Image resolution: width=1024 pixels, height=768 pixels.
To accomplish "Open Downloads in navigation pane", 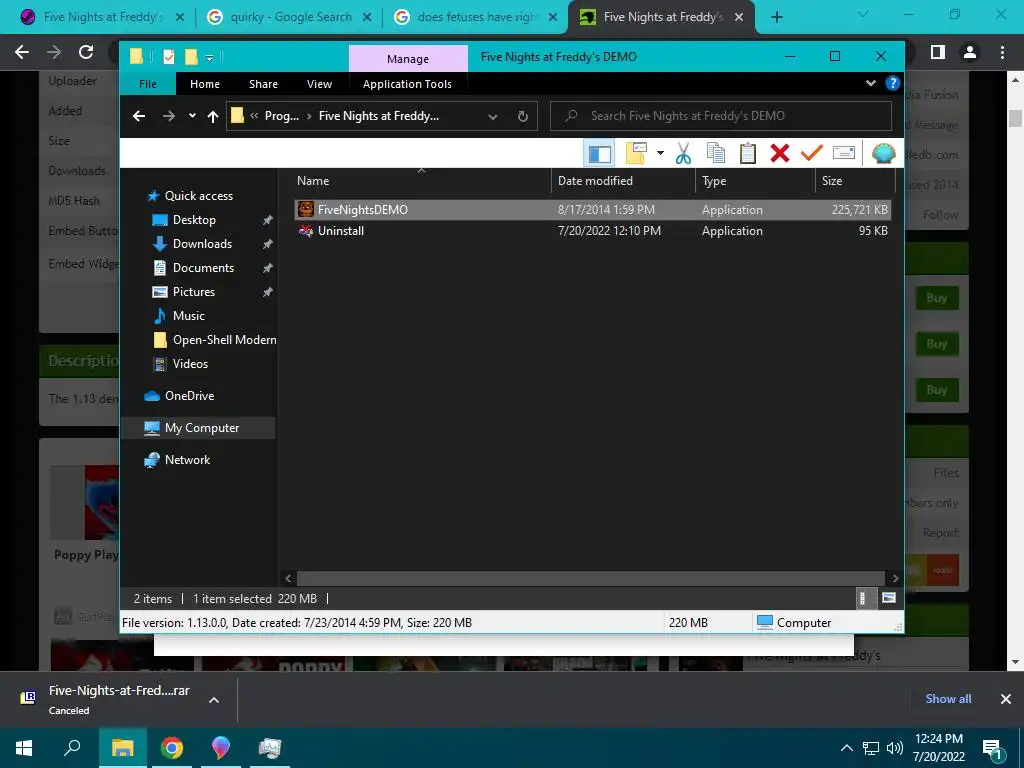I will 202,244.
